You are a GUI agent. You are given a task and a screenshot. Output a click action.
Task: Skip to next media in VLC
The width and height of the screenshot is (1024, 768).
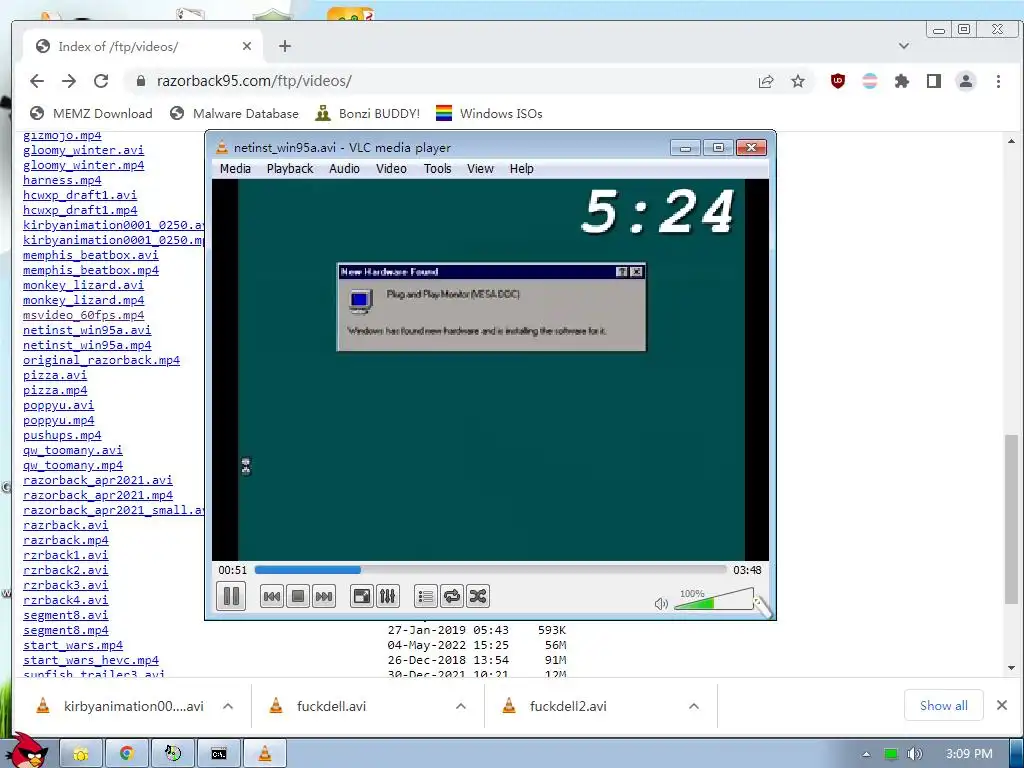(x=324, y=596)
